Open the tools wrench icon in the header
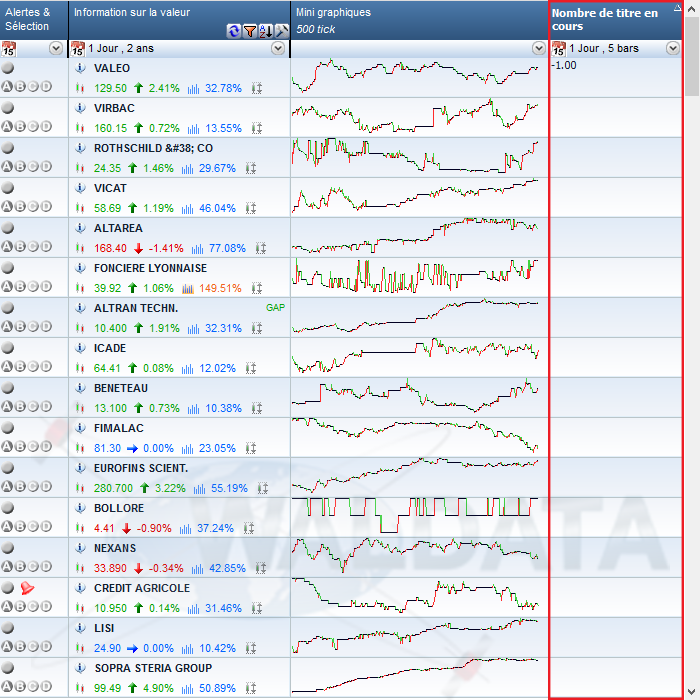The image size is (700, 700). coord(282,31)
